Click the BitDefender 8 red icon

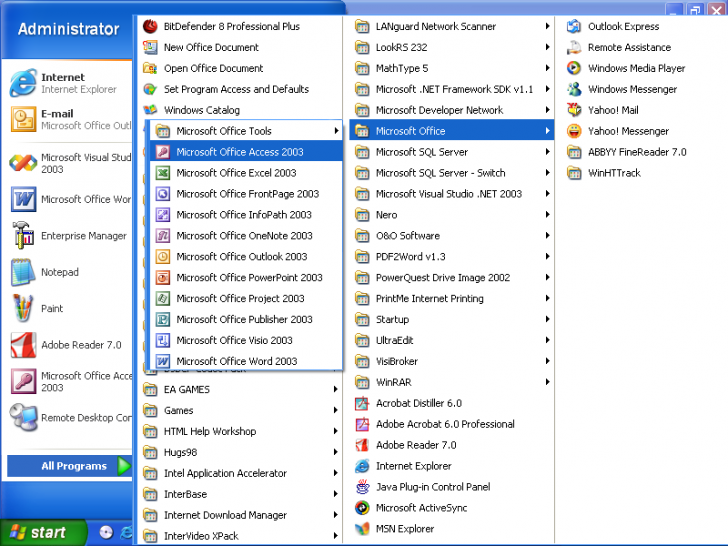click(150, 26)
